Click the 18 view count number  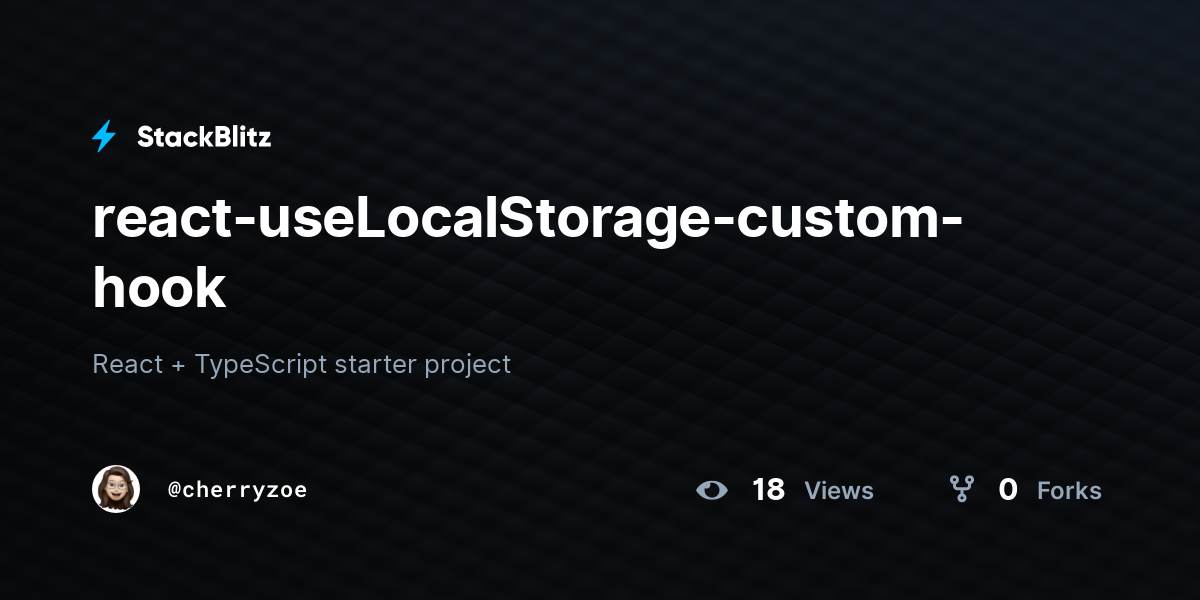pos(768,490)
